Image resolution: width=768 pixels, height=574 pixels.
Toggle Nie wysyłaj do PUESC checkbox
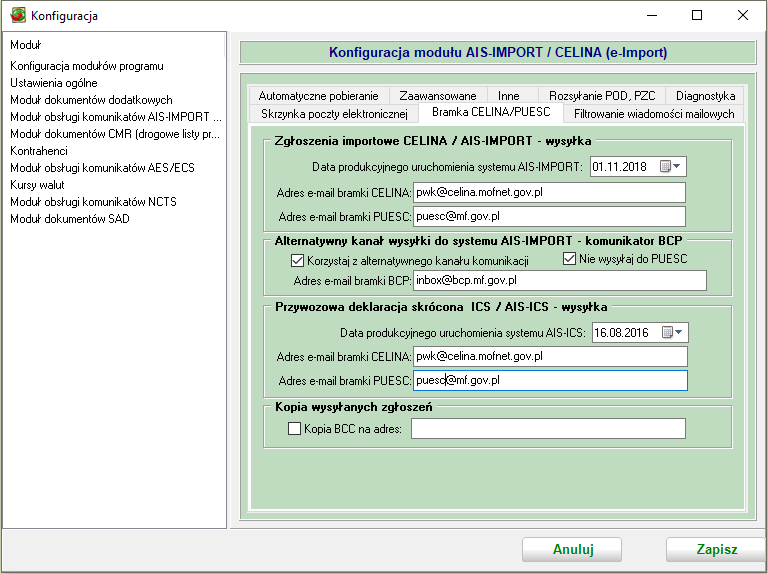coord(569,259)
